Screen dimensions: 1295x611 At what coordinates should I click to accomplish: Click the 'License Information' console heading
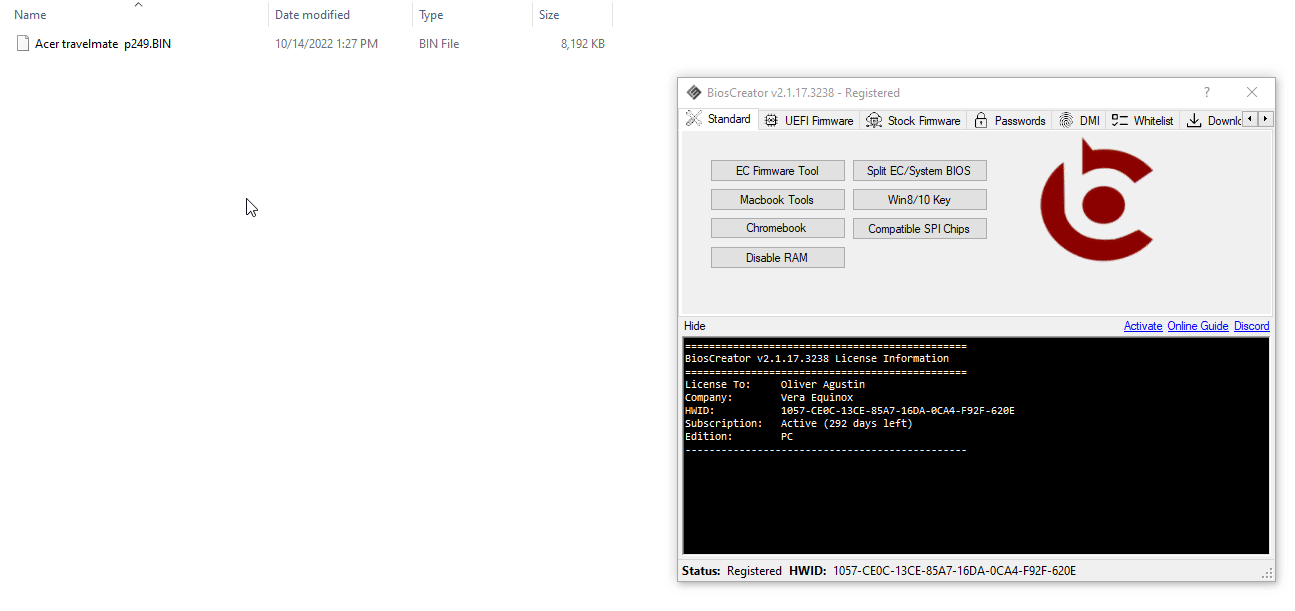pos(817,358)
